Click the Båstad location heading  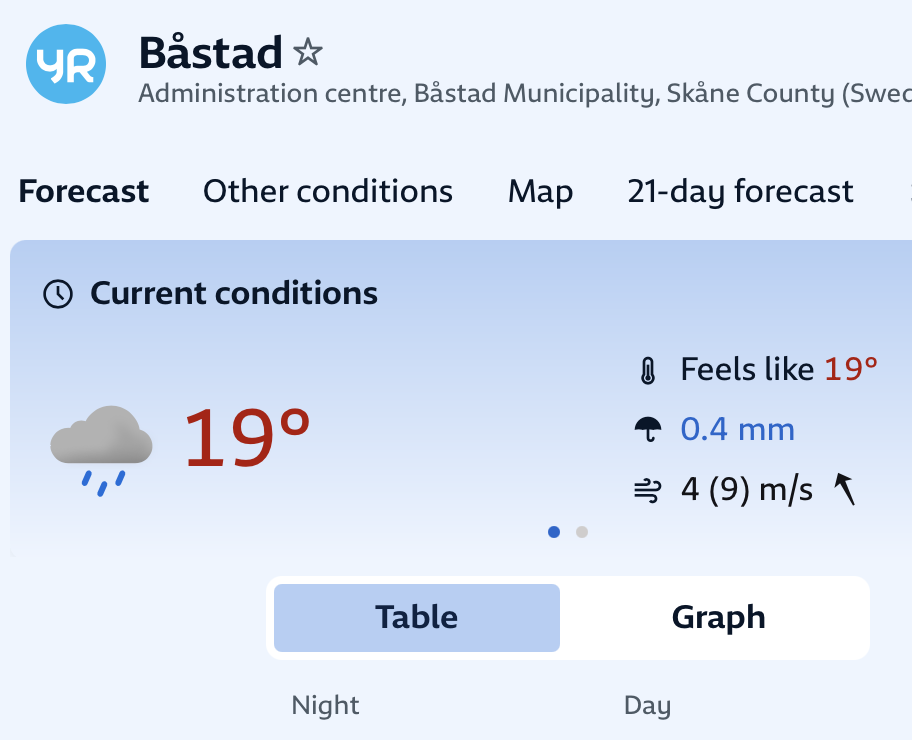coord(210,52)
